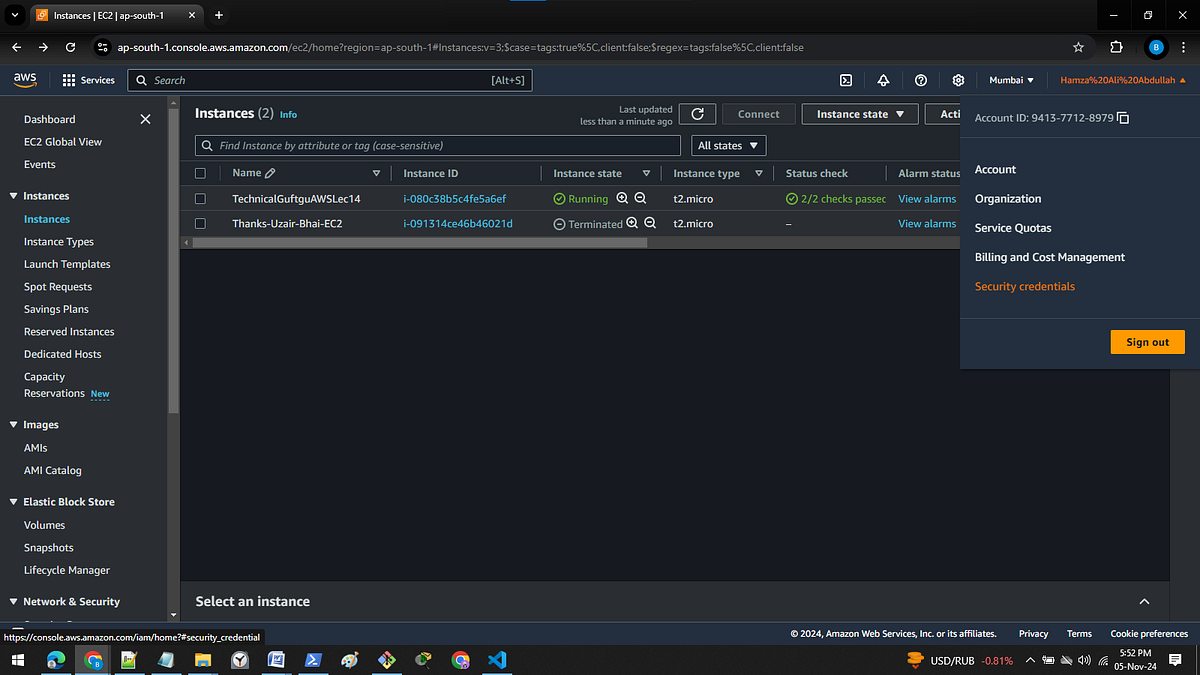Click the Find Instance search field

[435, 145]
